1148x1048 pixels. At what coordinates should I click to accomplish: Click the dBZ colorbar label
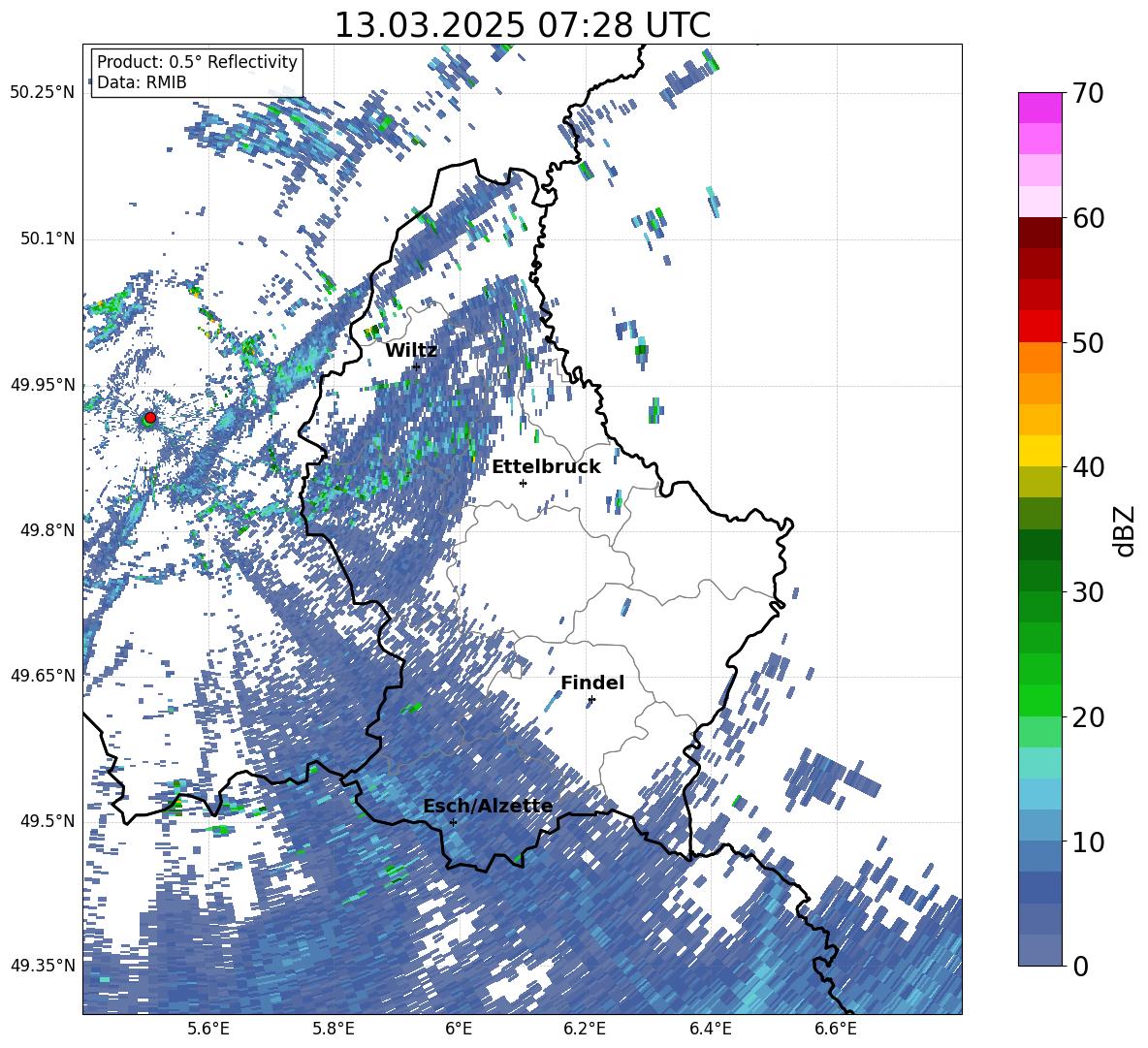pos(1126,531)
